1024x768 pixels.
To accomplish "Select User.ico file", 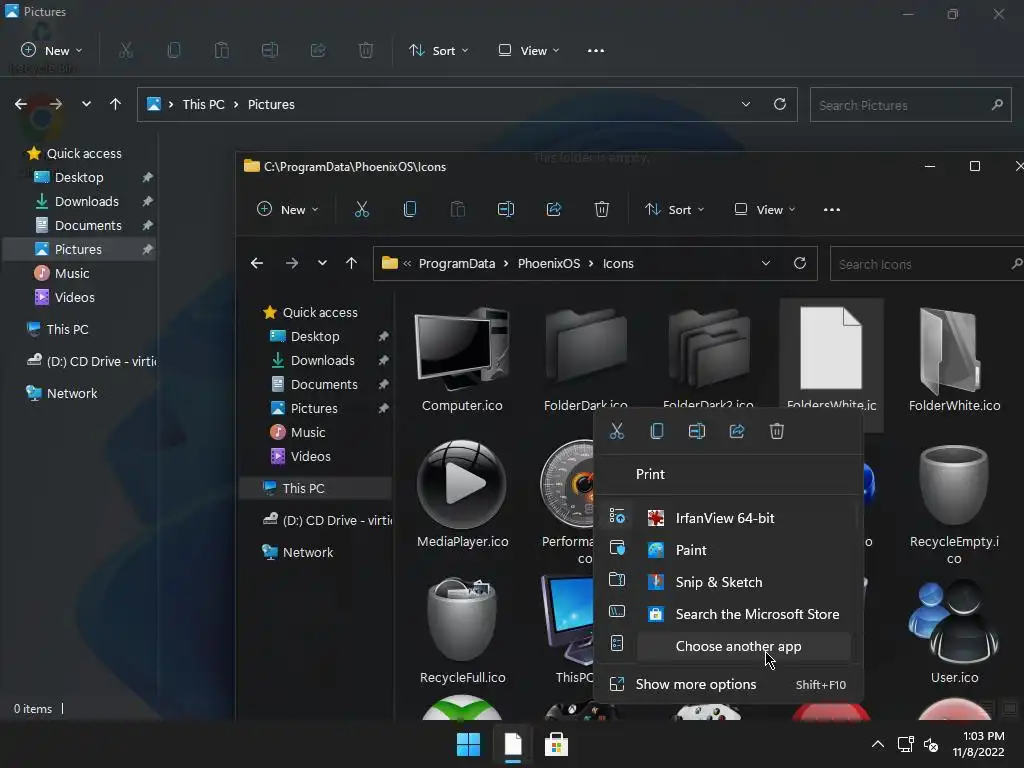I will tap(954, 630).
